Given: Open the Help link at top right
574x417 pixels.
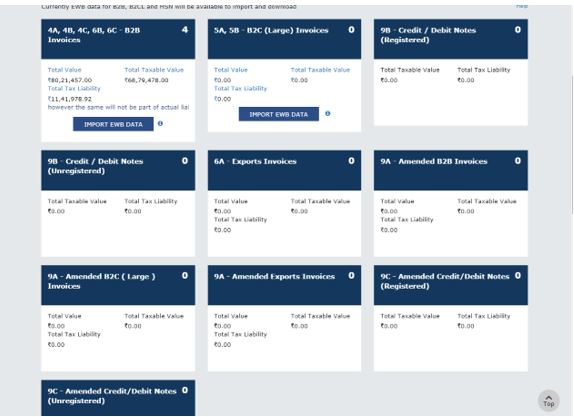Looking at the screenshot, I should point(522,6).
